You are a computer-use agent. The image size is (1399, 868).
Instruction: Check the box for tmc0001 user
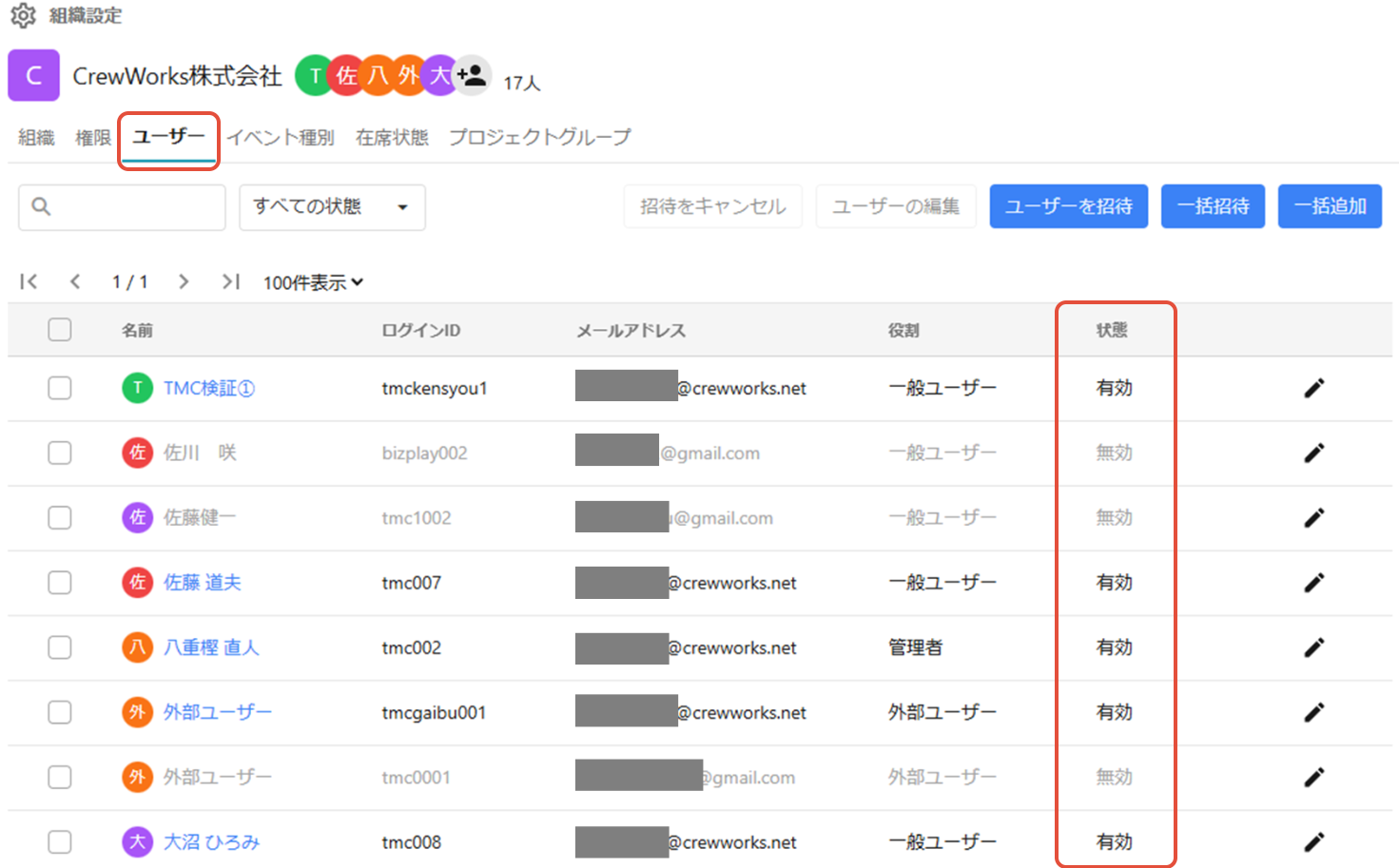point(60,777)
